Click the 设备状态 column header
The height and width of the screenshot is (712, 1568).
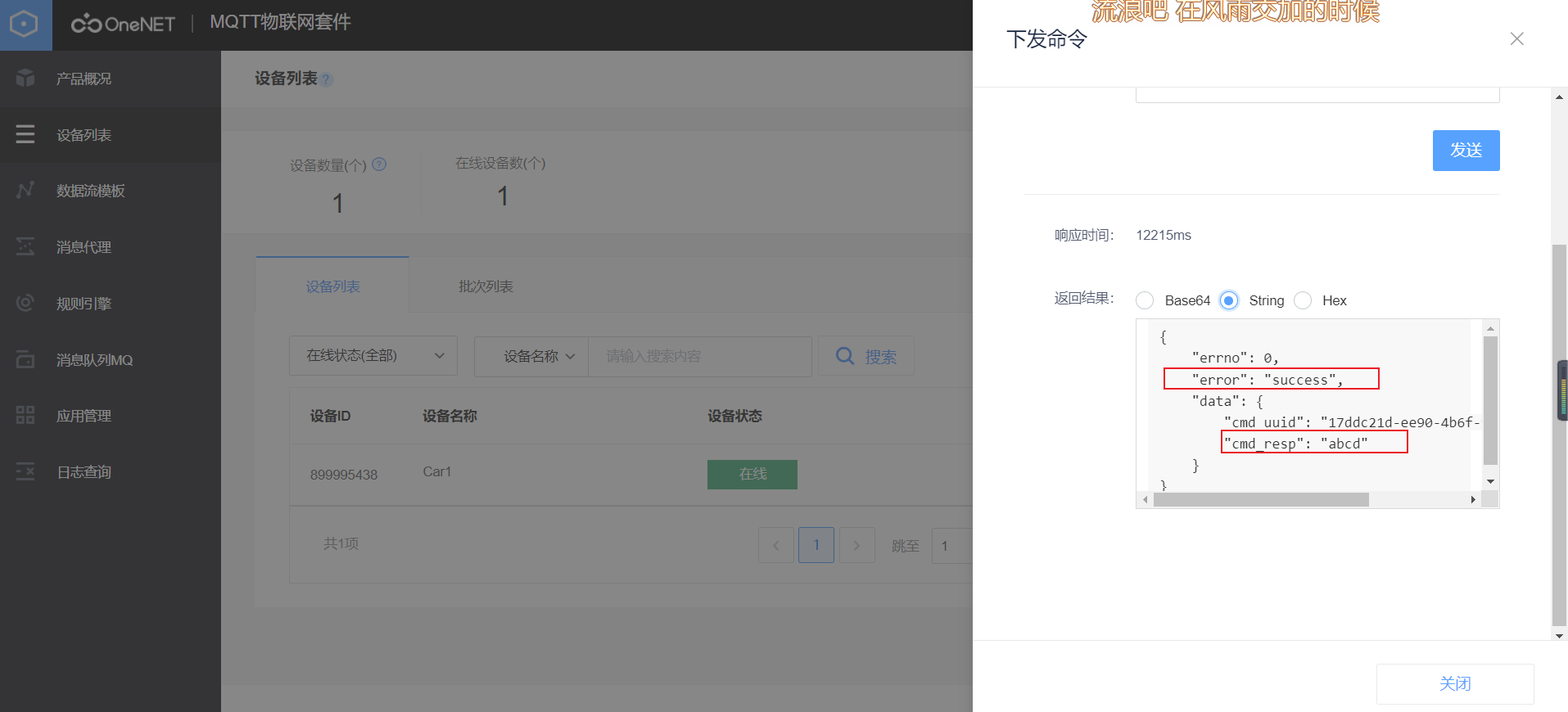click(734, 416)
